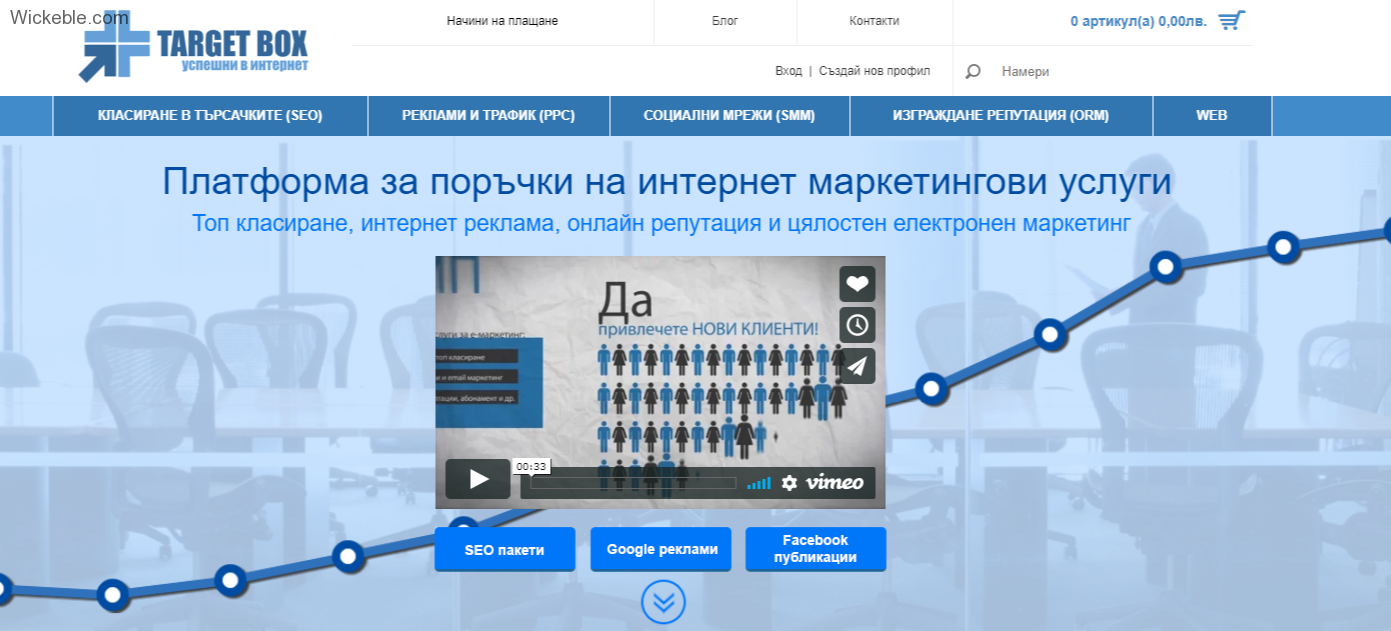Add video to Watch Later clock icon
This screenshot has height=631, width=1391.
(x=857, y=325)
